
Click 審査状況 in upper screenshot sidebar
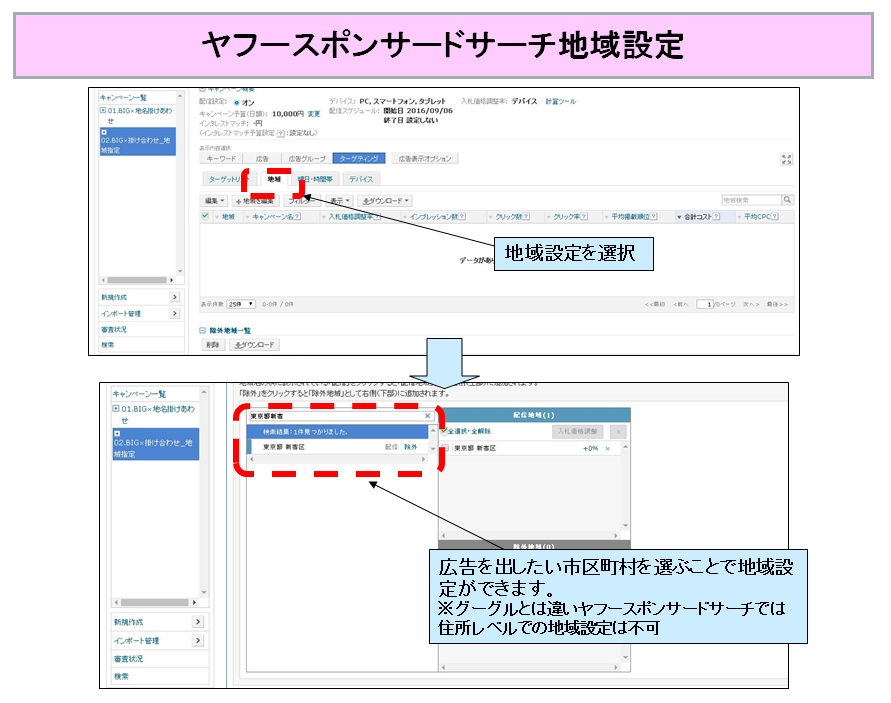tap(114, 329)
